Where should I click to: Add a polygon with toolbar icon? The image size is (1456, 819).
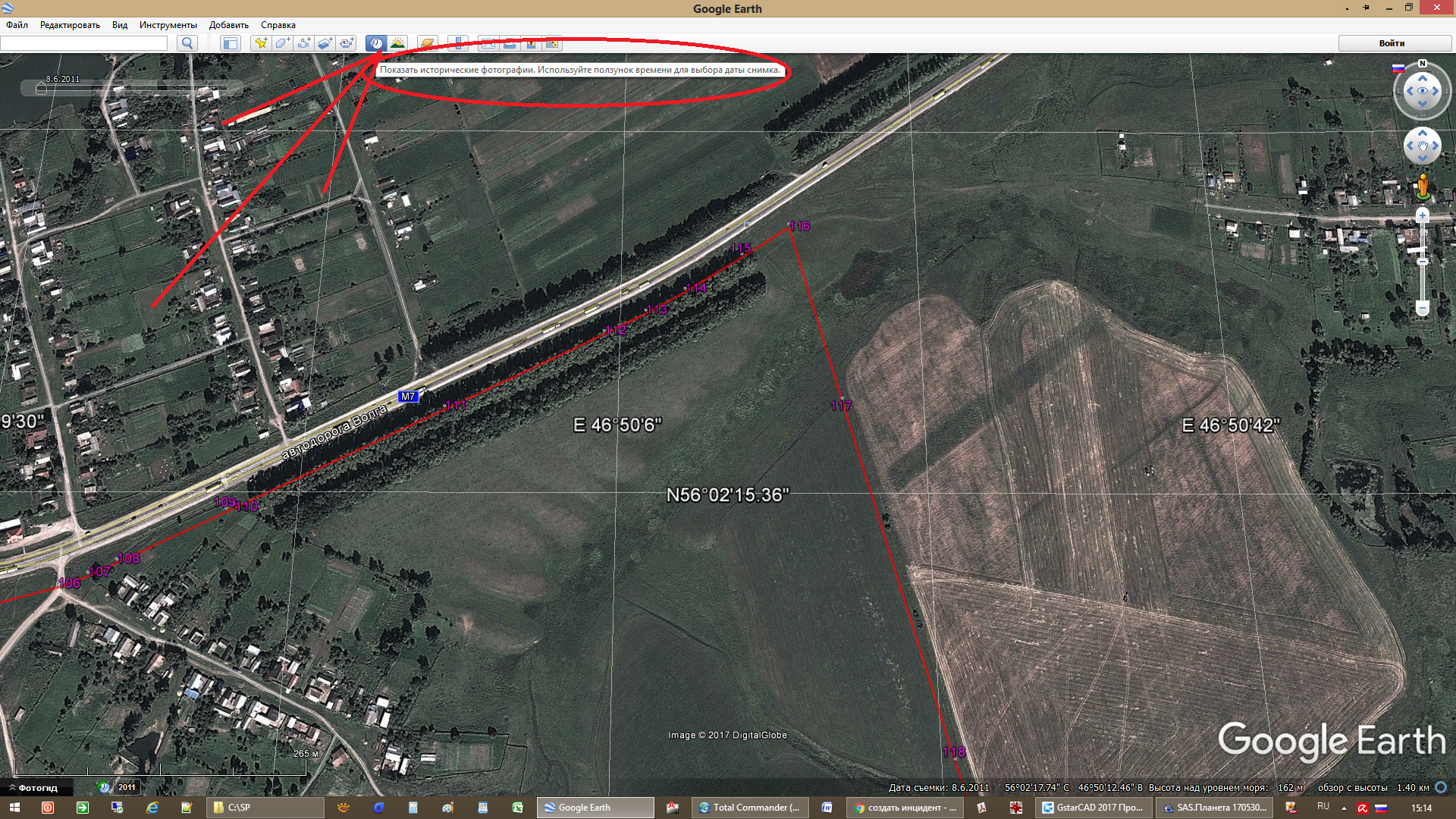pos(282,43)
